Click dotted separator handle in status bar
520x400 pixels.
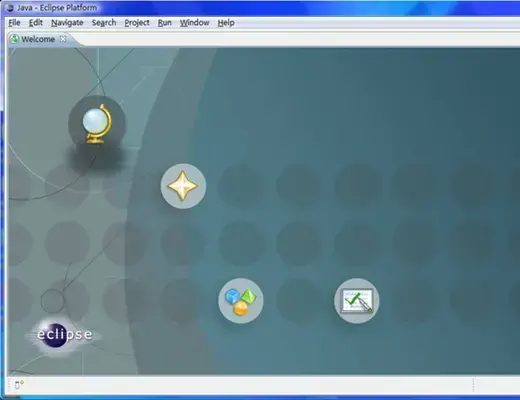pos(473,385)
